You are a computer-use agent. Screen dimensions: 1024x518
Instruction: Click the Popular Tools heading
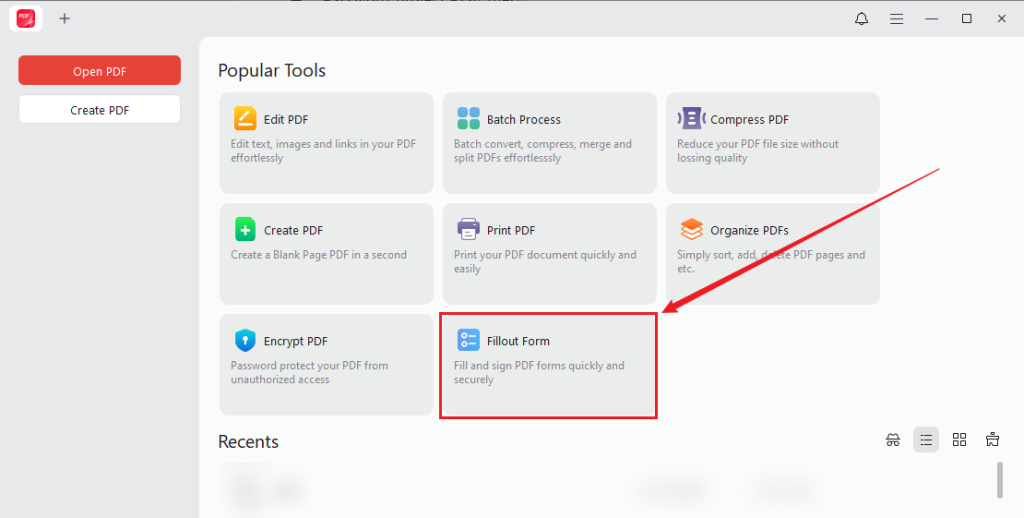[x=272, y=71]
